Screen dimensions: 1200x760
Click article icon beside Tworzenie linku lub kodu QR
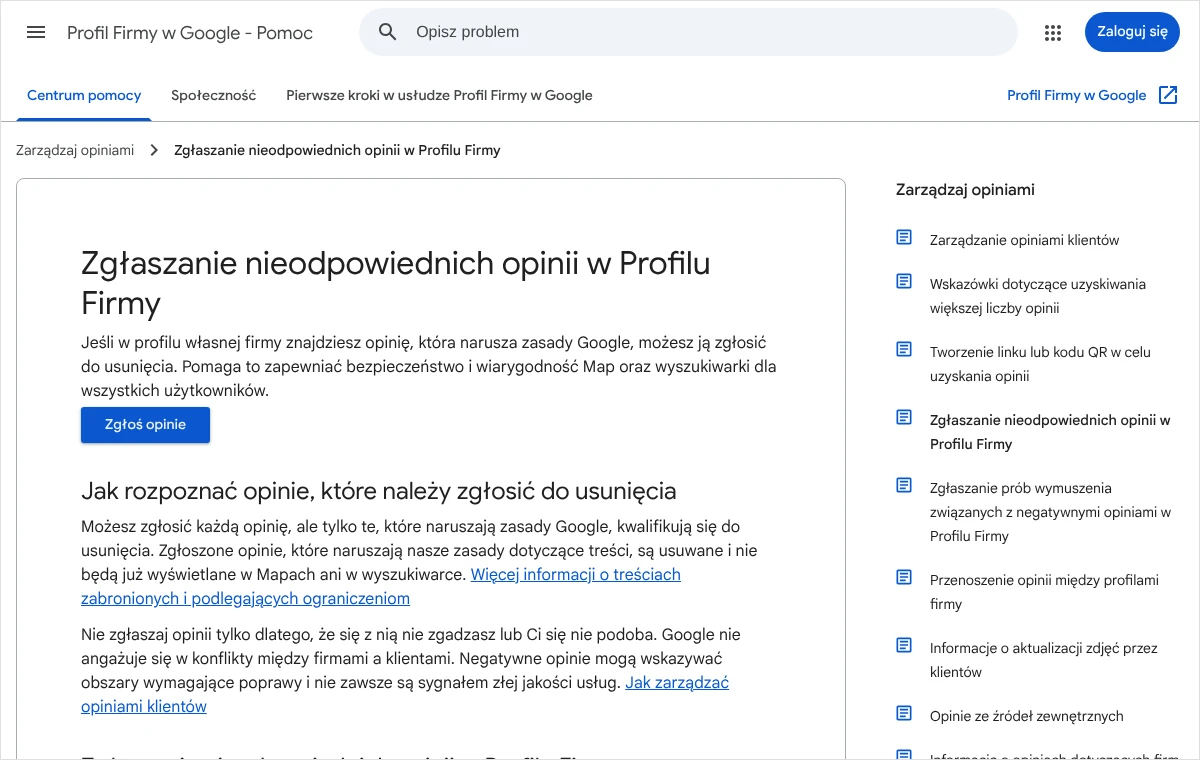(x=904, y=350)
